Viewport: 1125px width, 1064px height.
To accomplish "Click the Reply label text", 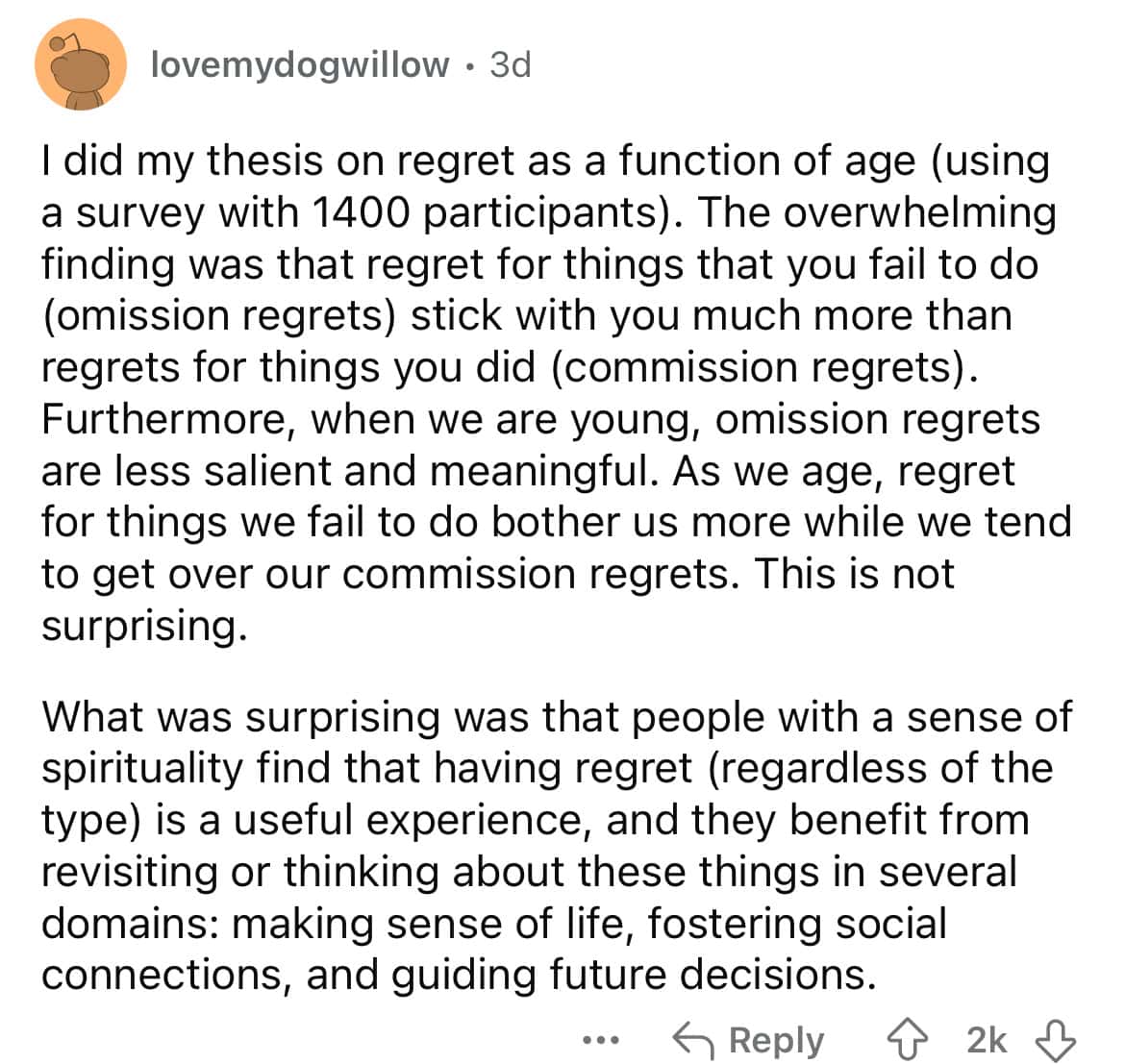I will [777, 1041].
